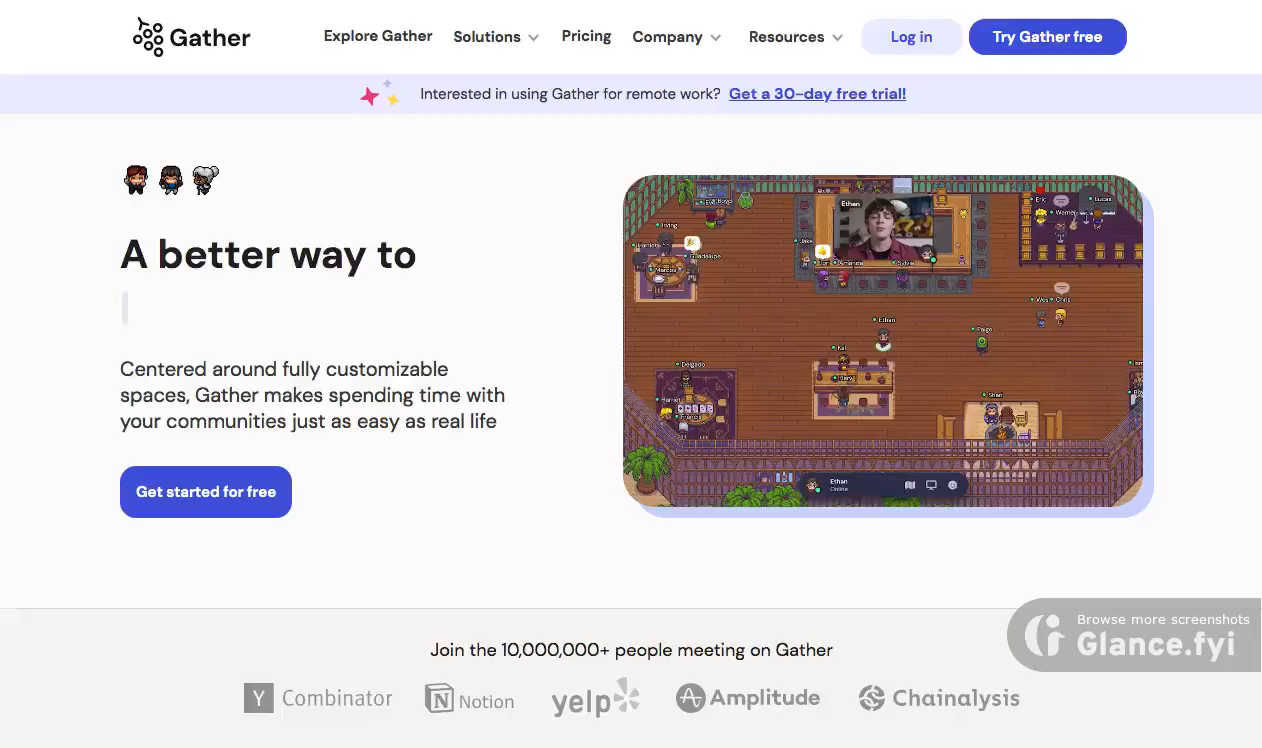Click the avatar labeled Kai
Viewport: 1262px width, 748px height.
(842, 361)
